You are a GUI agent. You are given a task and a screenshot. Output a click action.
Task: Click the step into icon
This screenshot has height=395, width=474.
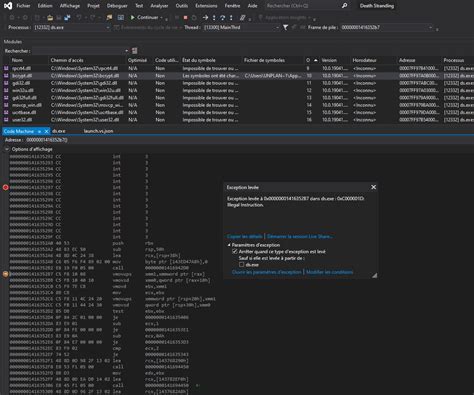click(214, 17)
